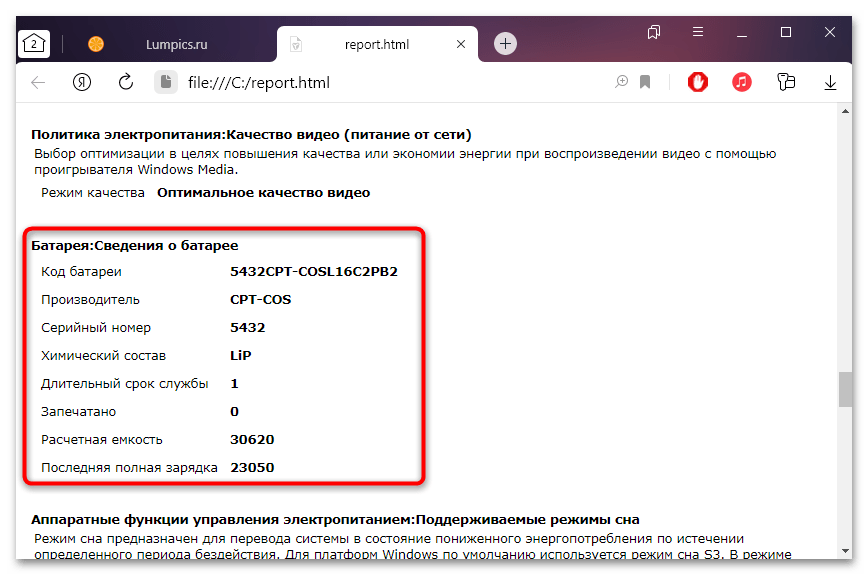Select the report.html tab
Viewport: 868px width, 575px height.
click(376, 44)
